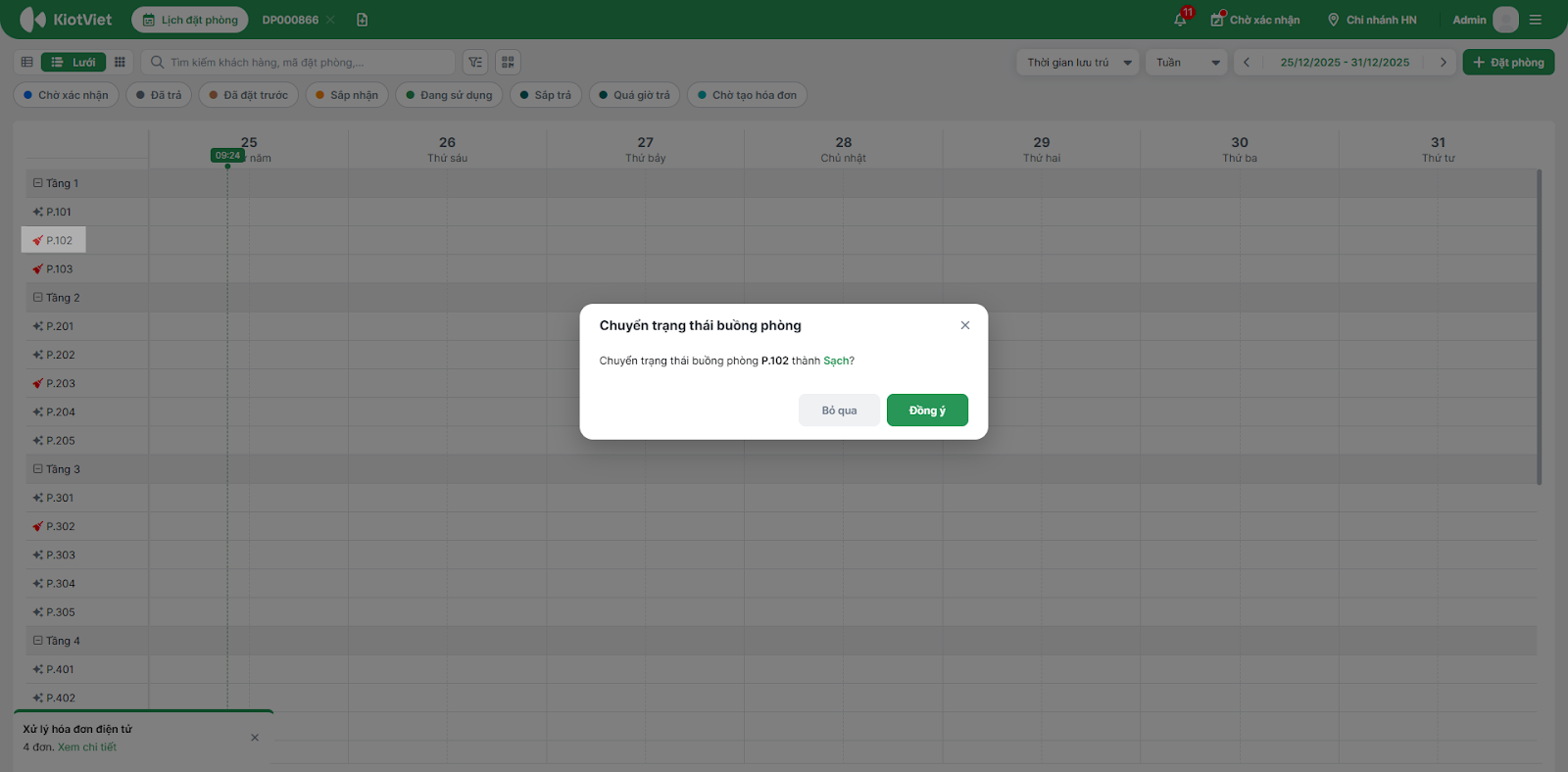The width and height of the screenshot is (1568, 772).
Task: Collapse the Tầng 3 floor group
Action: click(x=38, y=469)
